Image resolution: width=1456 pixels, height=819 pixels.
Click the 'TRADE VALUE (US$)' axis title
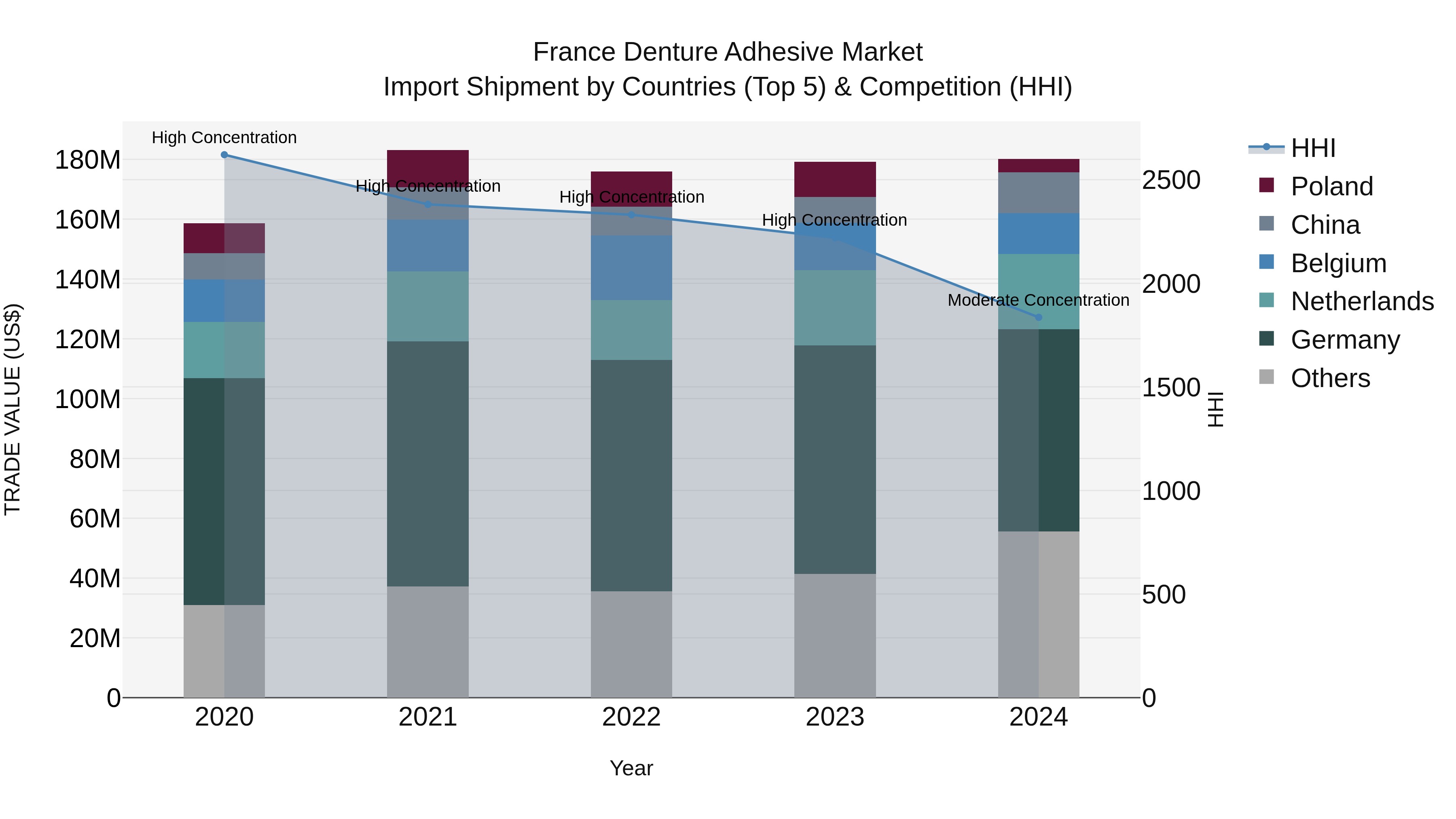point(13,409)
